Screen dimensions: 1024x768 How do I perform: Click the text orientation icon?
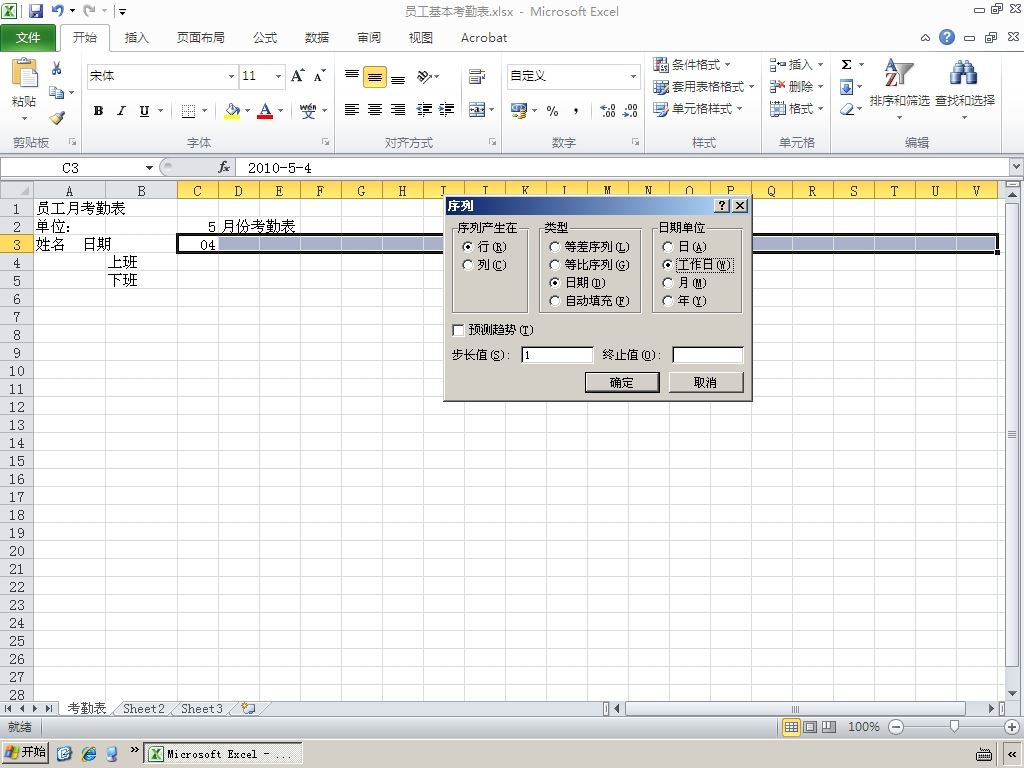(x=424, y=76)
